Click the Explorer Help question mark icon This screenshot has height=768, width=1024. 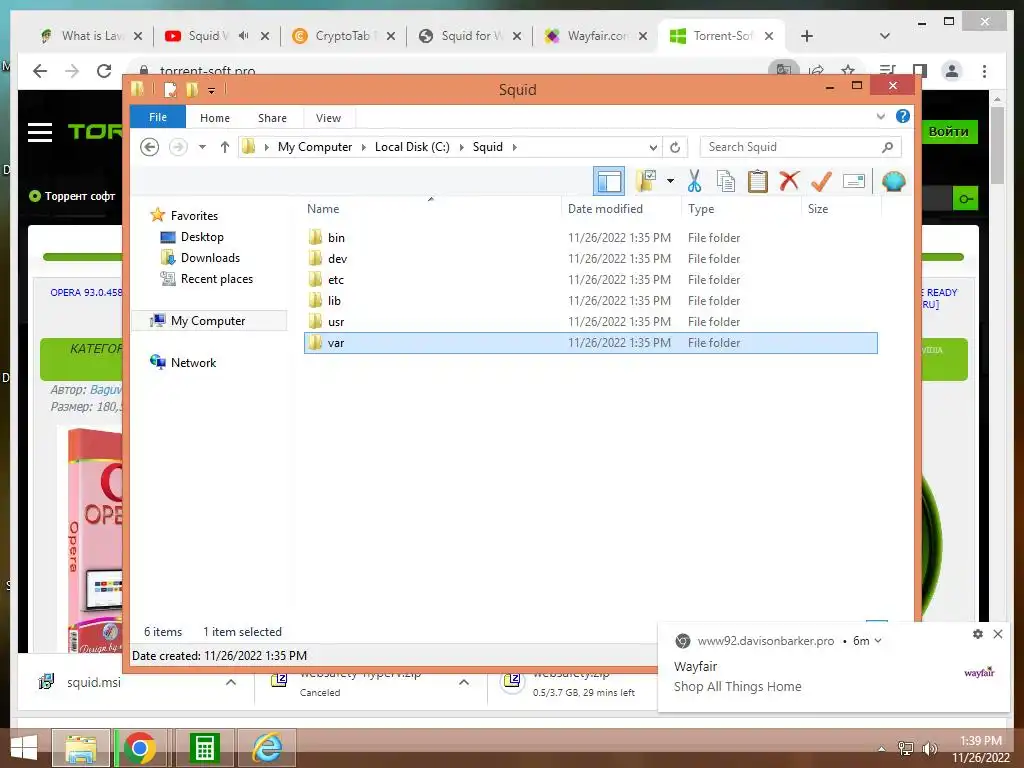pos(903,116)
